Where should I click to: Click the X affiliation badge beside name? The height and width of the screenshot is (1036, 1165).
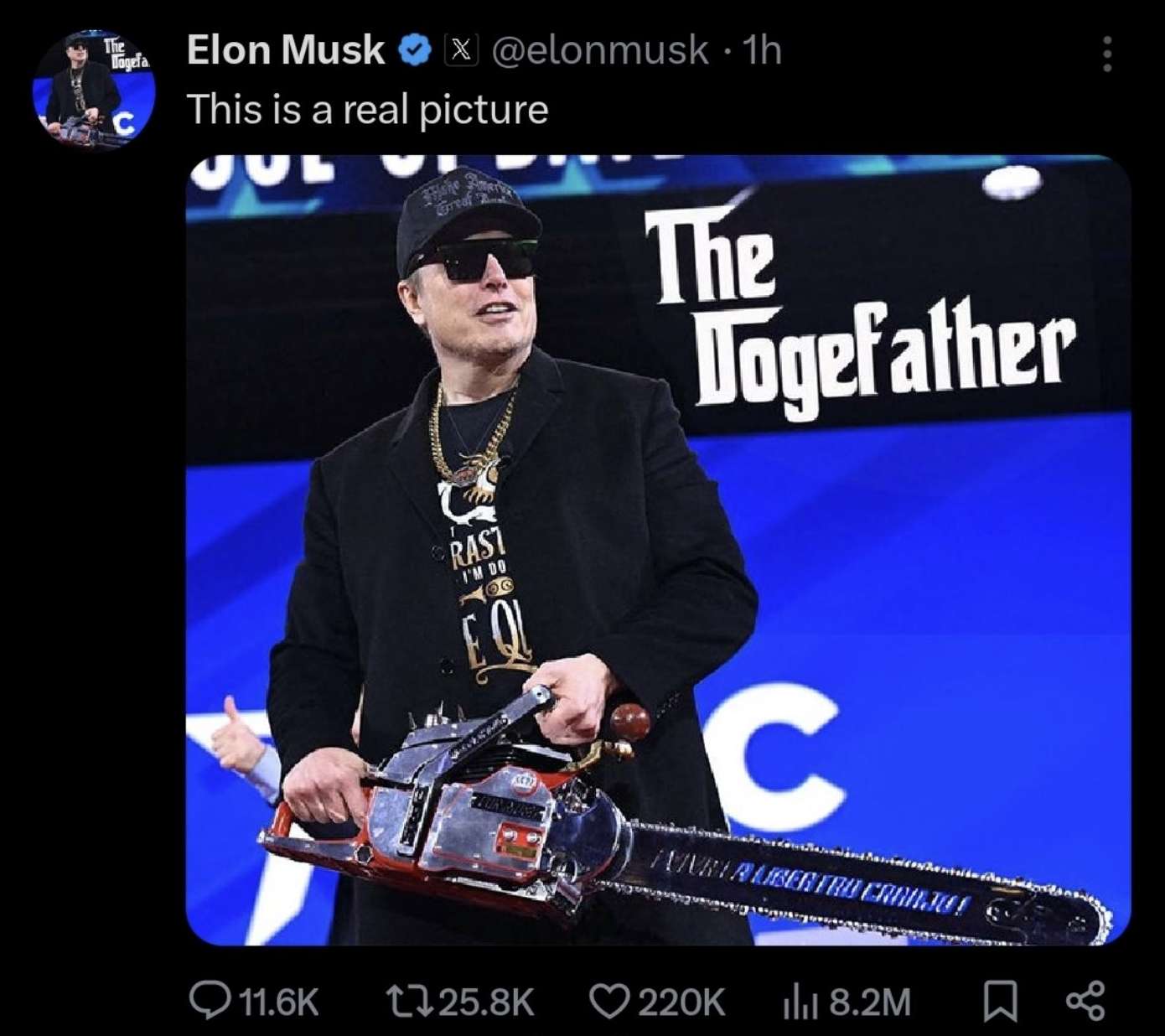(460, 51)
